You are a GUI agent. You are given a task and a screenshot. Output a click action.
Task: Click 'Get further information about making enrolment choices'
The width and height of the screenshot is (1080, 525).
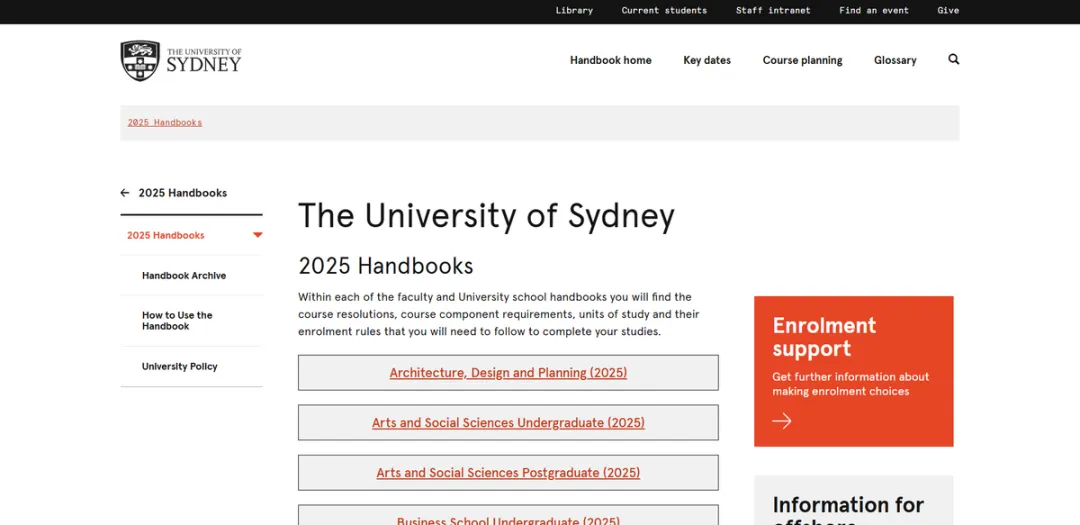click(x=850, y=384)
